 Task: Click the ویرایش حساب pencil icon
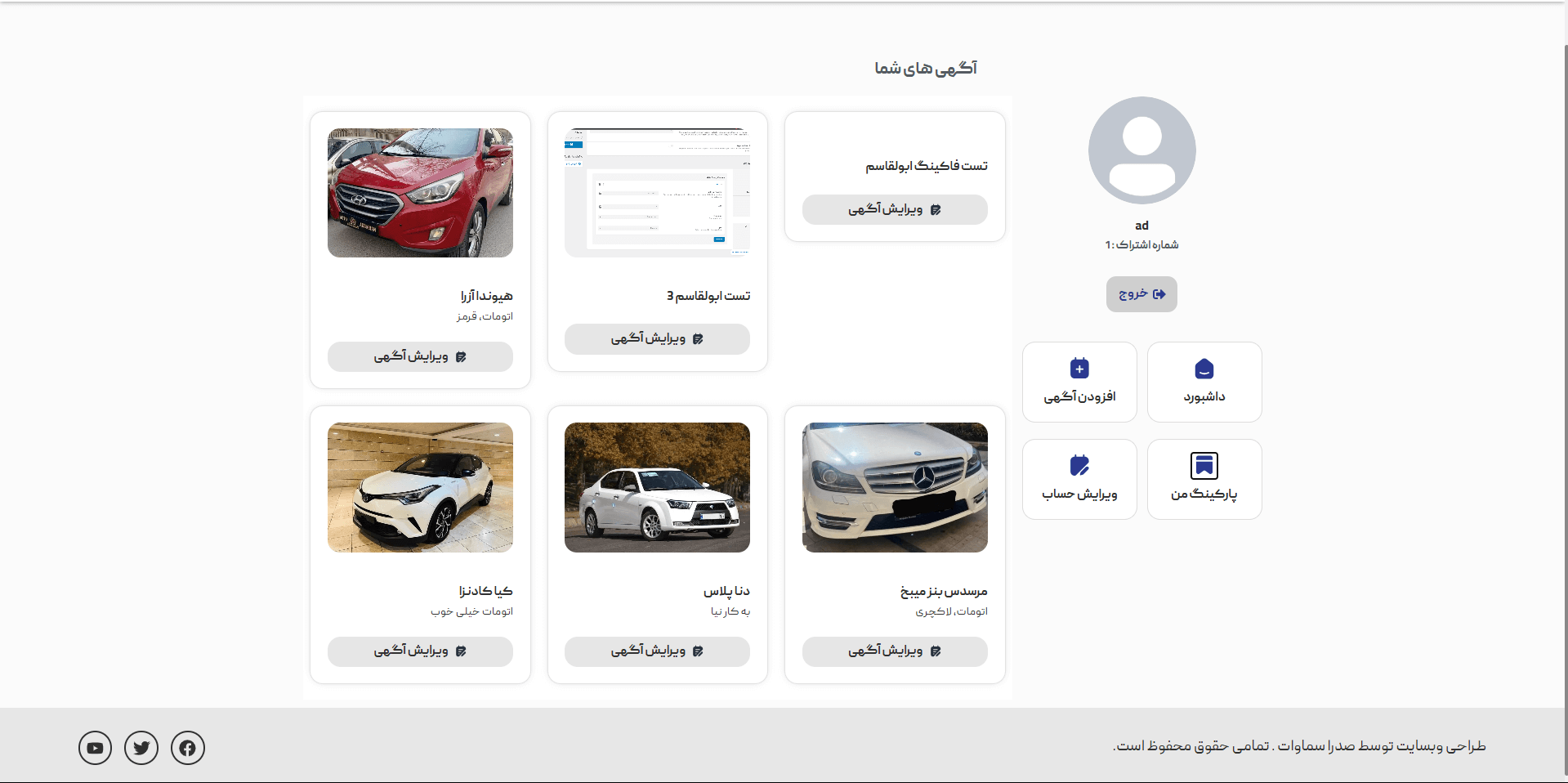1079,466
